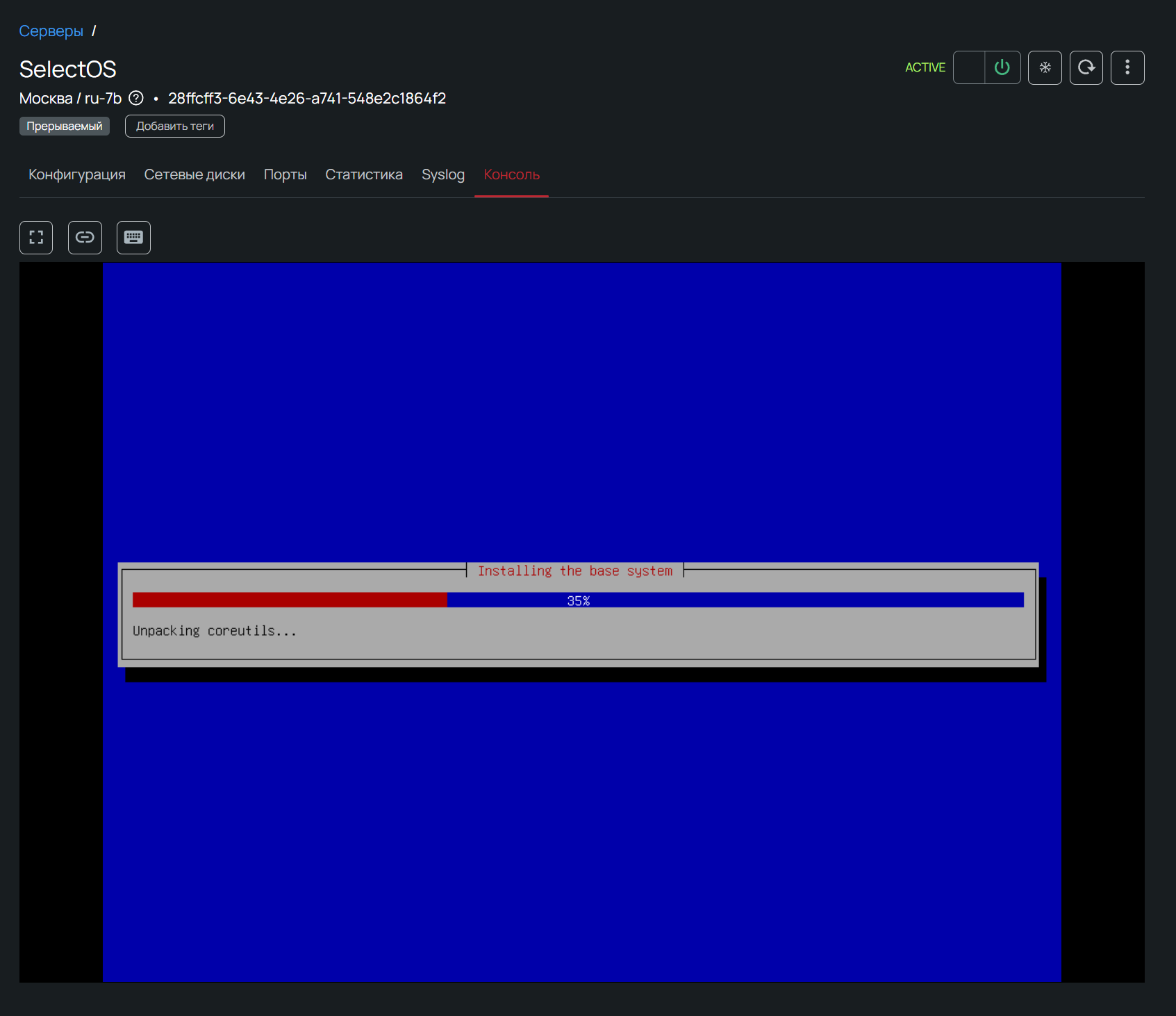1176x1016 pixels.
Task: View the Статистика tab
Action: pyautogui.click(x=364, y=174)
